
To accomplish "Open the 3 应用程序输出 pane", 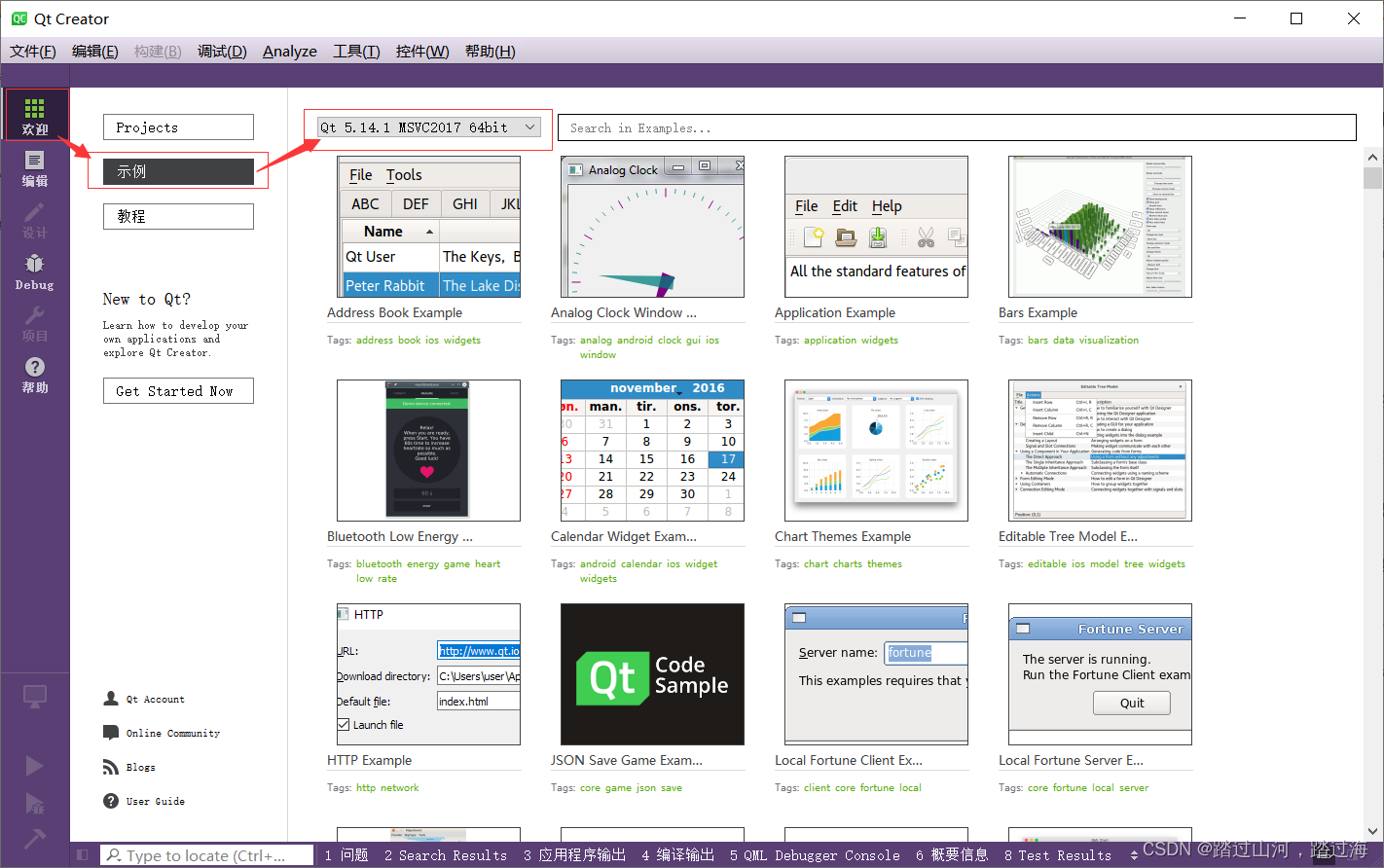I will tap(574, 855).
